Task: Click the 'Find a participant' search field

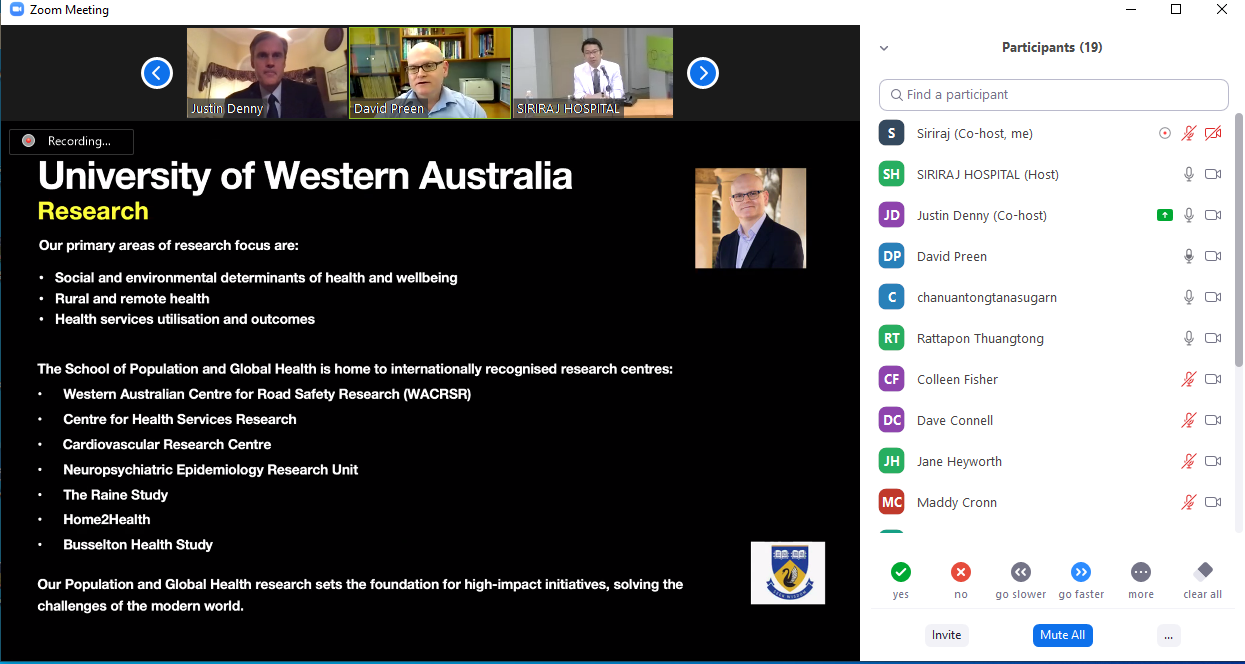Action: [x=1053, y=95]
